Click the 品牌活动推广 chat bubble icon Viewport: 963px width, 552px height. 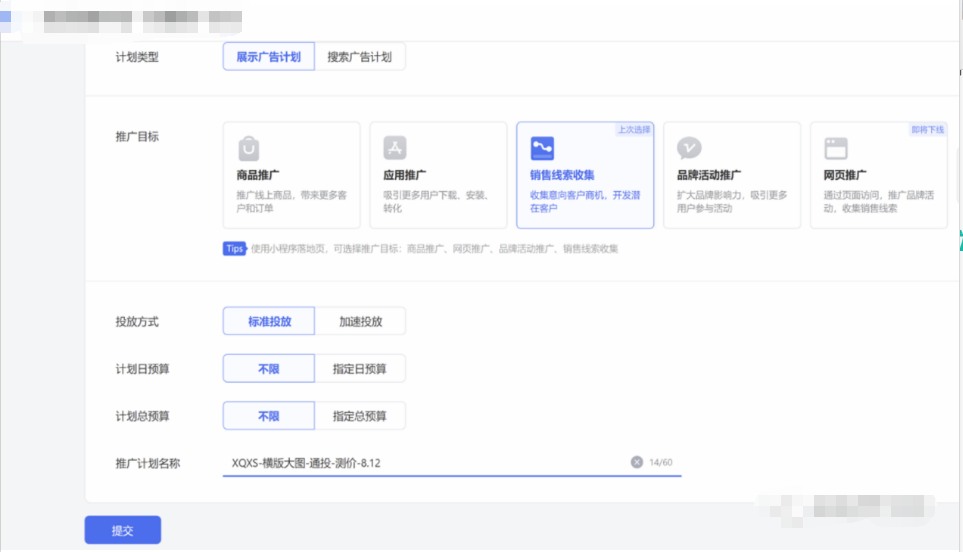pos(689,148)
